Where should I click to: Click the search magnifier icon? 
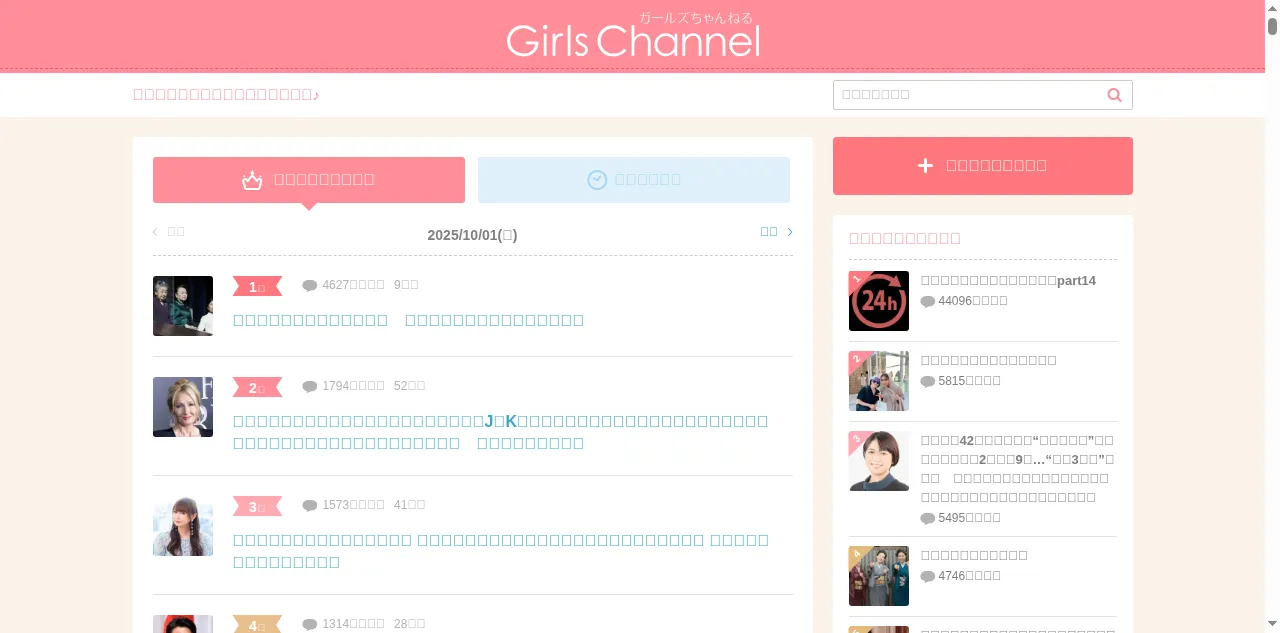1114,95
